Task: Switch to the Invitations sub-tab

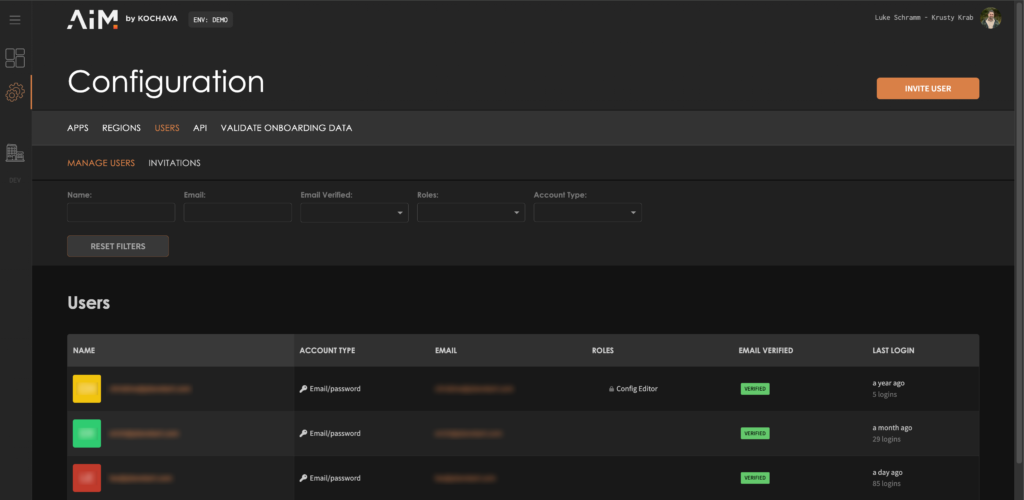Action: pyautogui.click(x=174, y=163)
